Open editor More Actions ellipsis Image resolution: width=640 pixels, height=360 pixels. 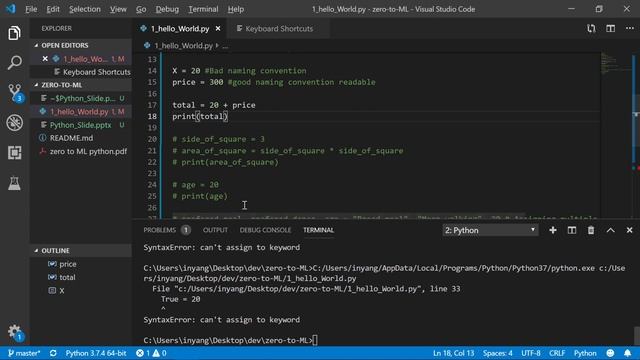pos(629,28)
